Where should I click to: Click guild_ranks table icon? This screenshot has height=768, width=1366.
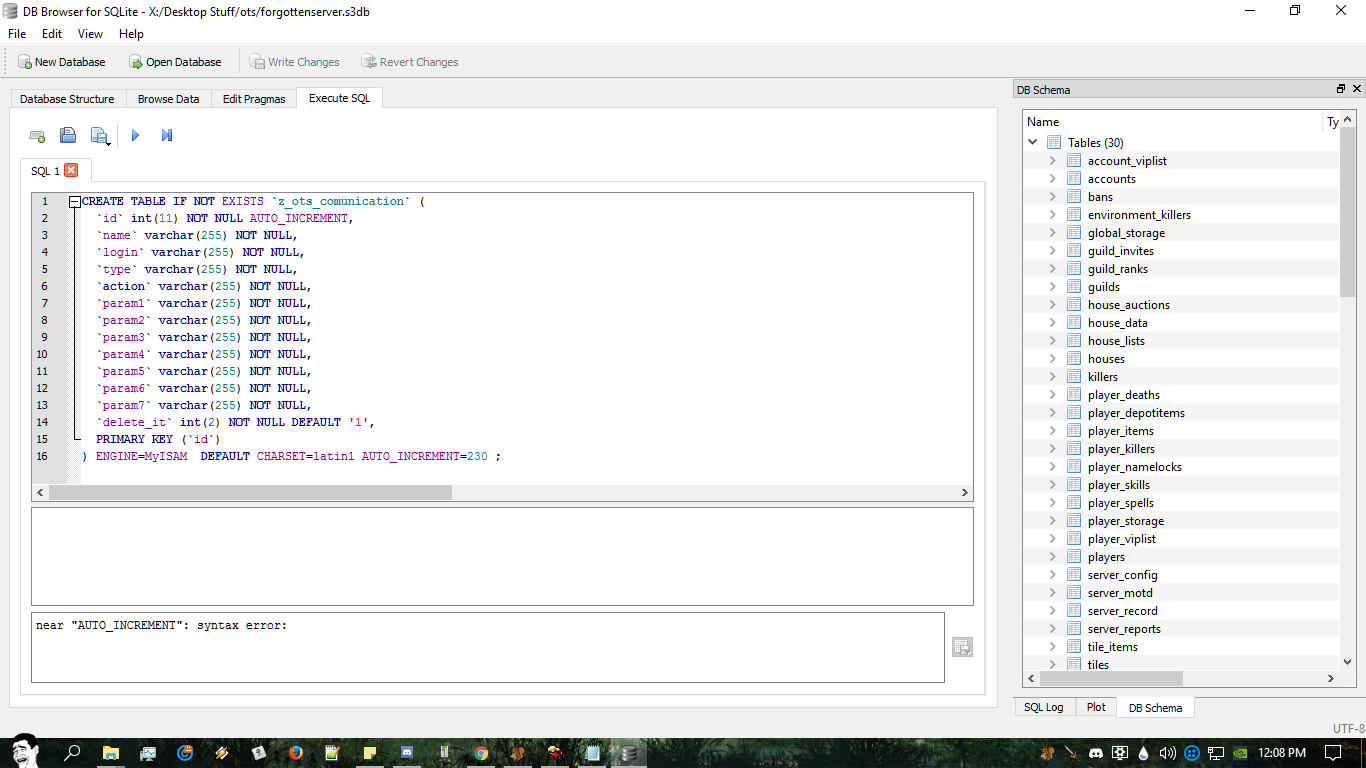pyautogui.click(x=1074, y=269)
